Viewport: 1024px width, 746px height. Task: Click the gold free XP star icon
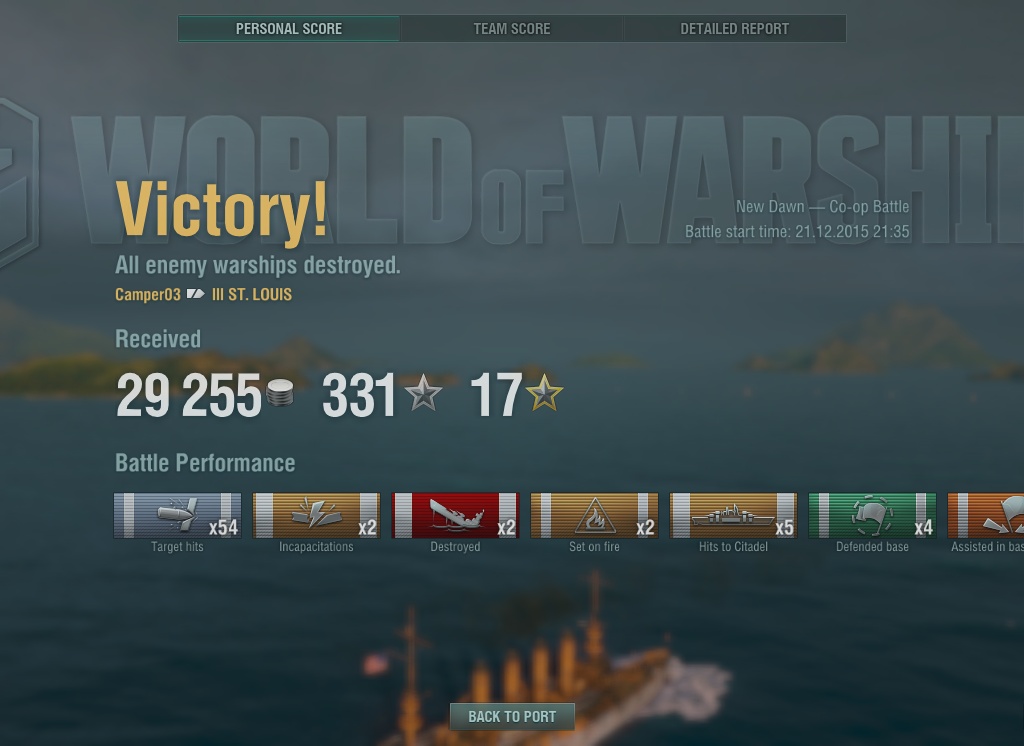click(x=544, y=393)
